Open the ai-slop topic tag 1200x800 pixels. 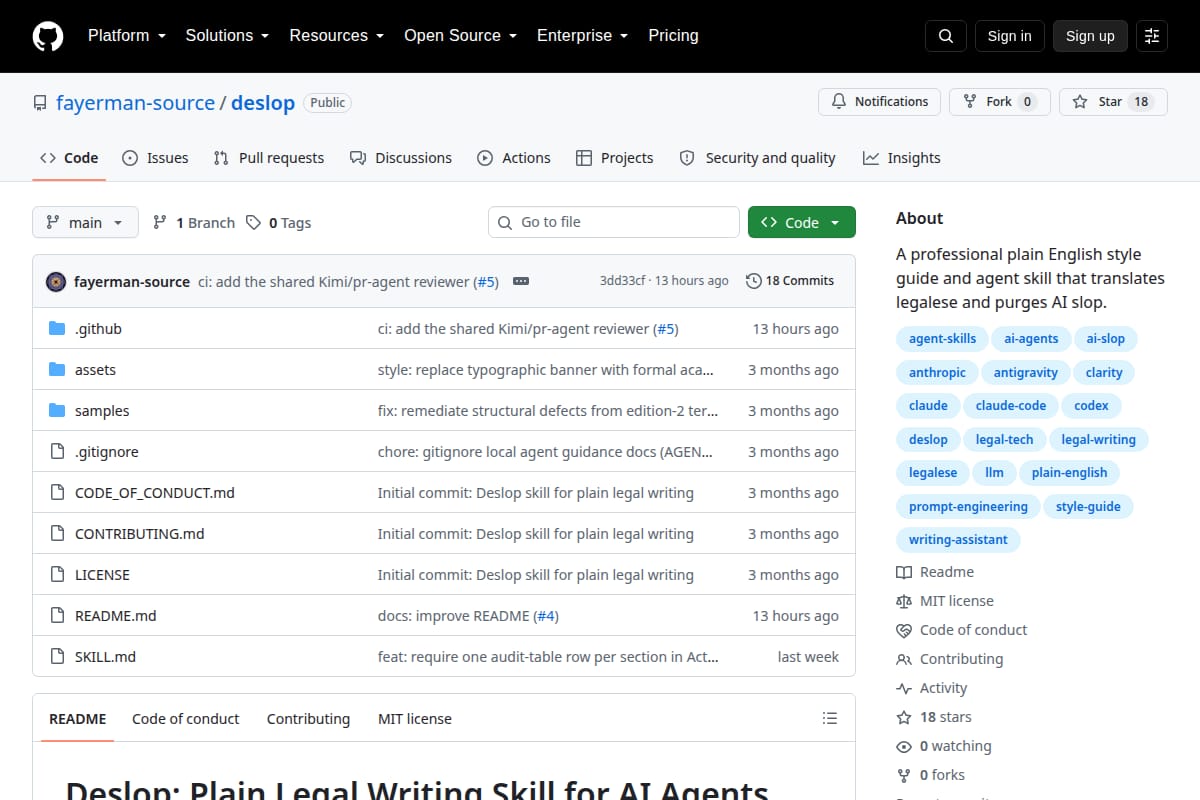click(1106, 338)
